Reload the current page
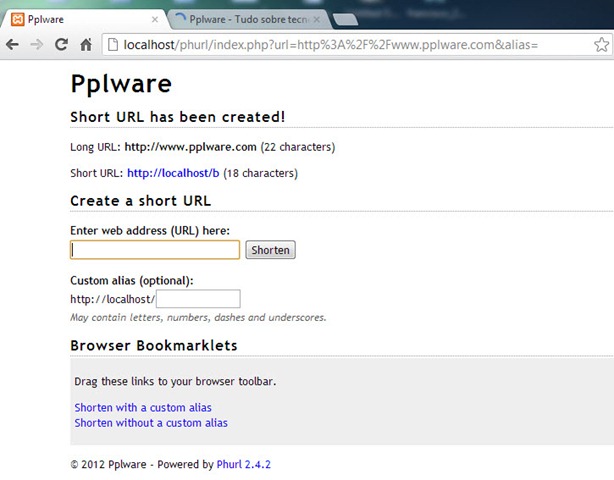Image resolution: width=614 pixels, height=480 pixels. click(x=61, y=45)
